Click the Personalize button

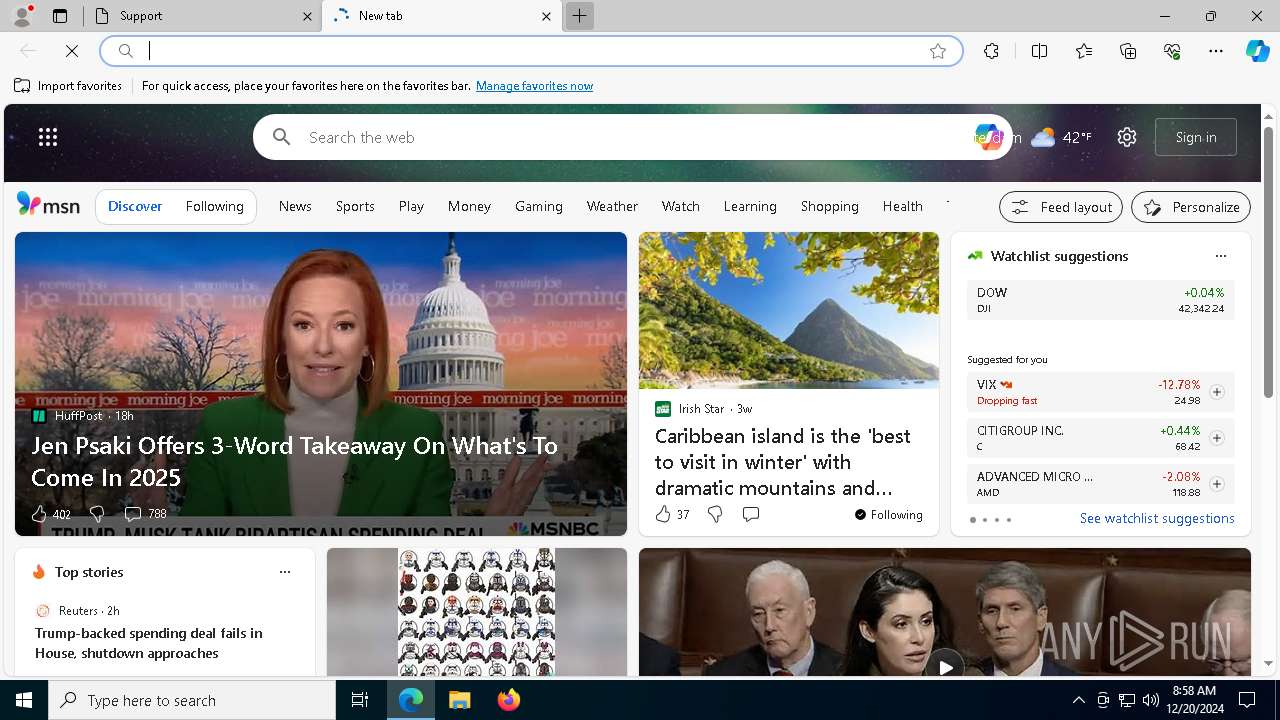click(1191, 207)
